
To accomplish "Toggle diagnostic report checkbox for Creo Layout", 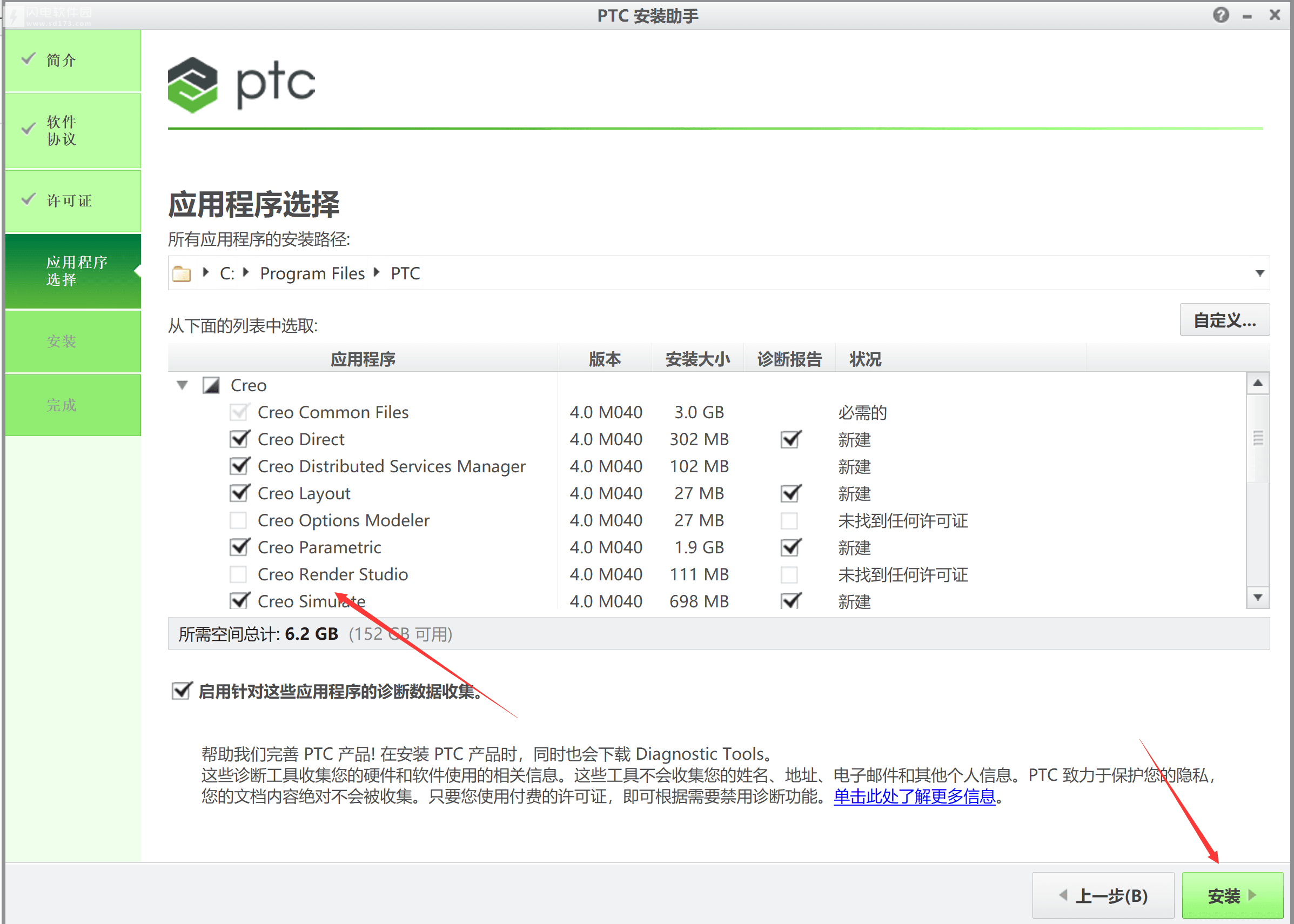I will (x=789, y=493).
